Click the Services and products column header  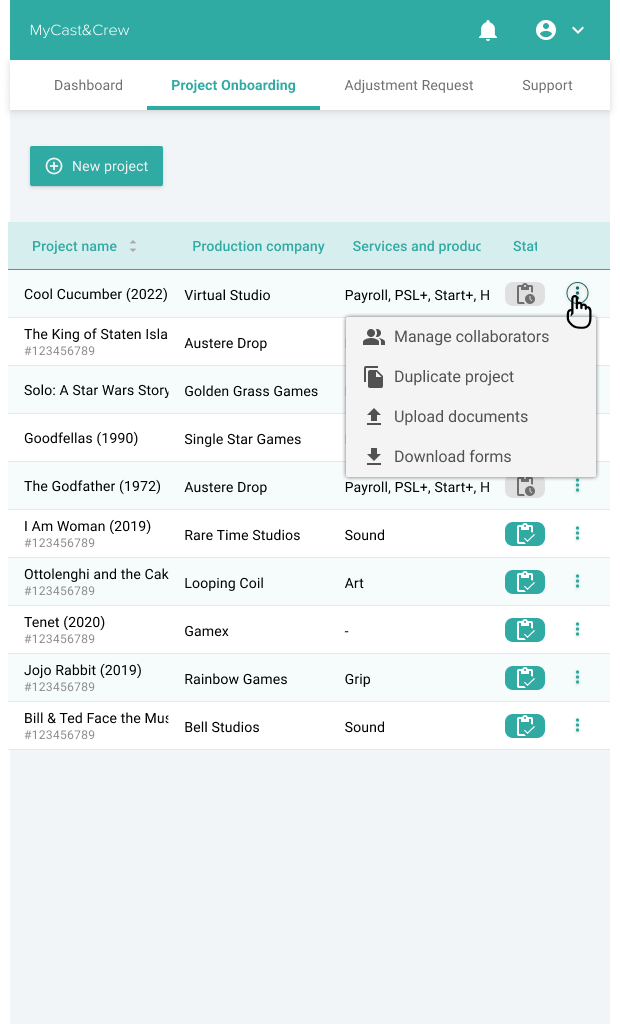pyautogui.click(x=417, y=246)
